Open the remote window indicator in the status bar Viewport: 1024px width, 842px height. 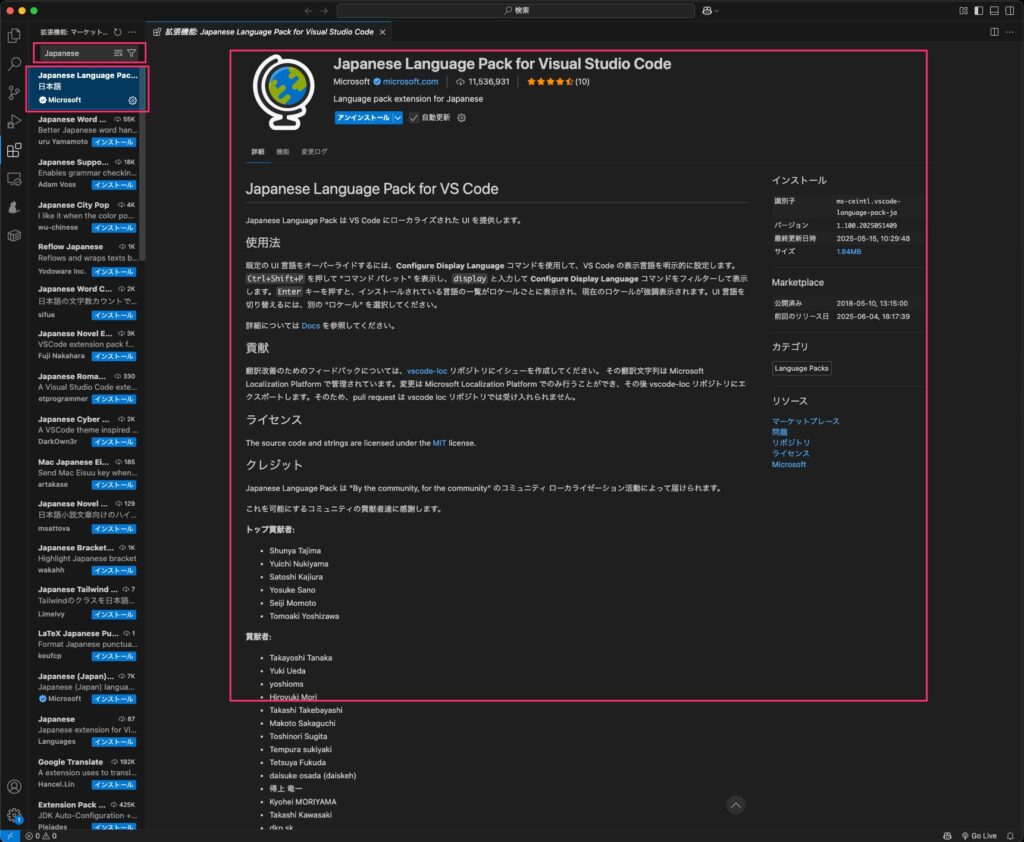pos(10,836)
